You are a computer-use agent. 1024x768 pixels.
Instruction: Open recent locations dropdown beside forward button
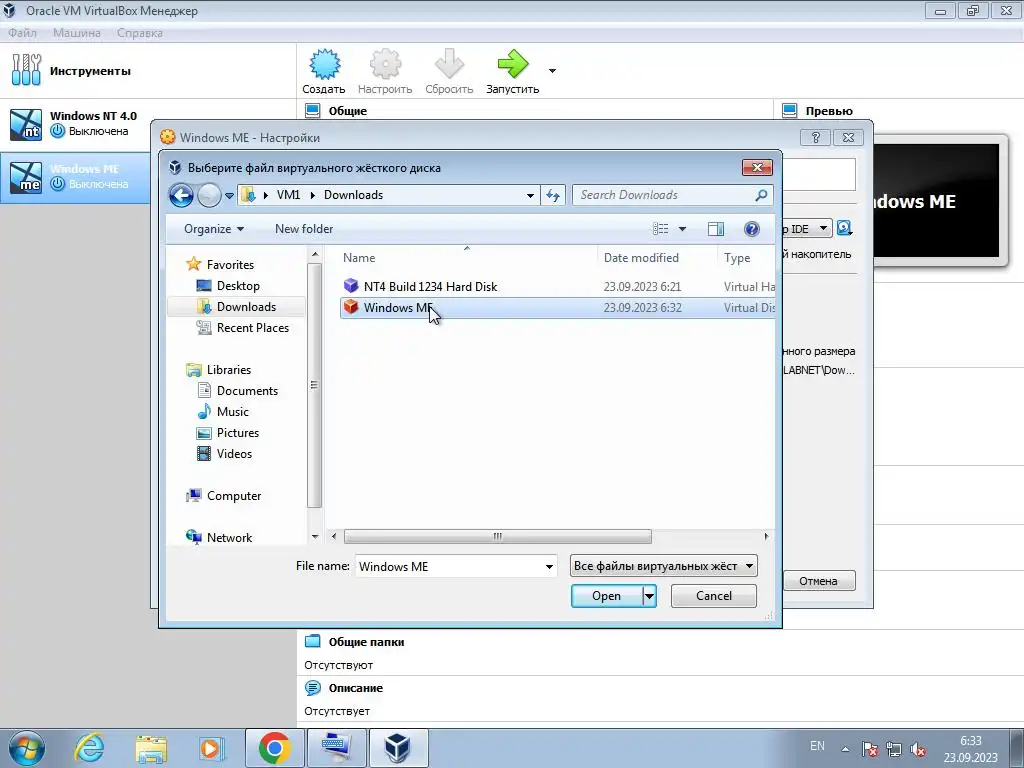coord(229,195)
